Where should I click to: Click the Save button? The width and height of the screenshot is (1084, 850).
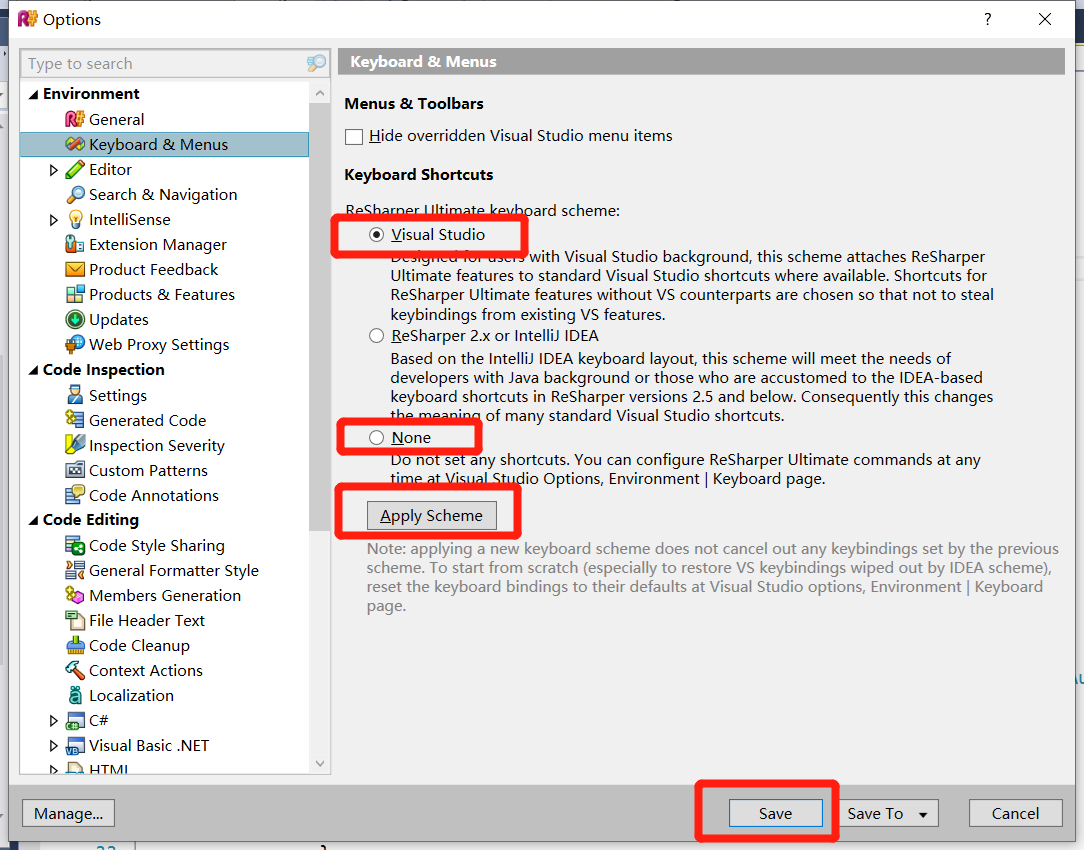(776, 813)
